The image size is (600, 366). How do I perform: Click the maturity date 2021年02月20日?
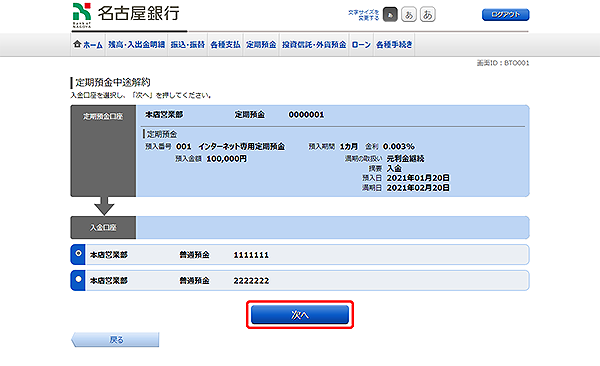(x=418, y=188)
